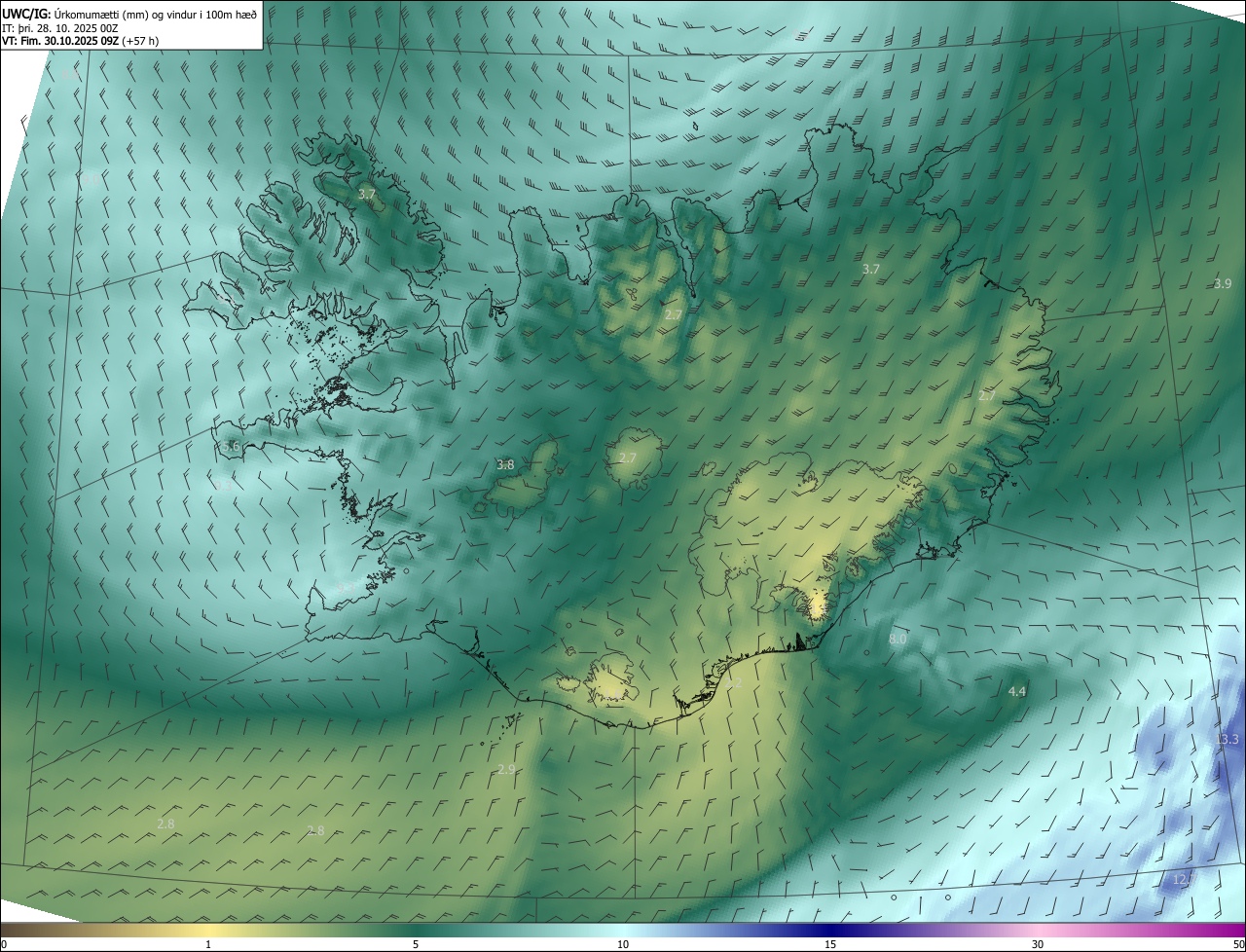Viewport: 1246px width, 952px height.
Task: Click colour scale tick label "15"
Action: tap(830, 944)
